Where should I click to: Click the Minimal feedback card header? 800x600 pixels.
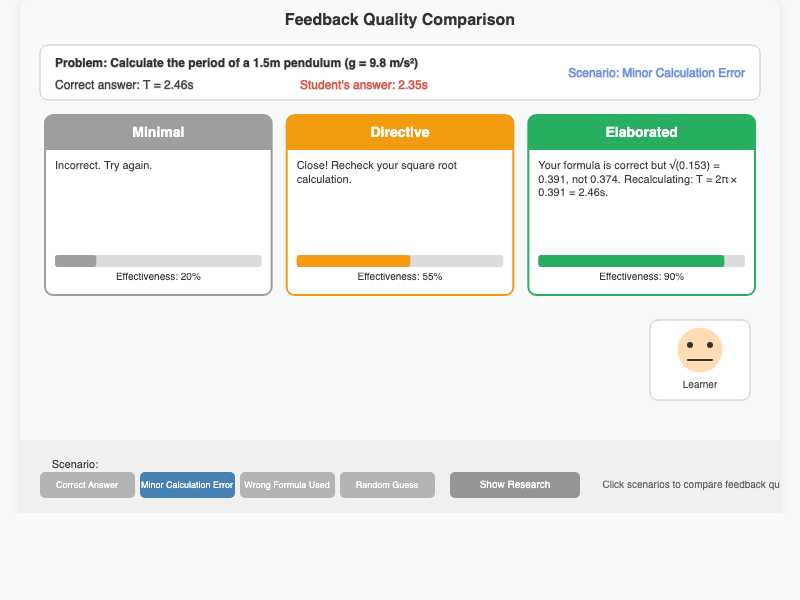point(158,131)
